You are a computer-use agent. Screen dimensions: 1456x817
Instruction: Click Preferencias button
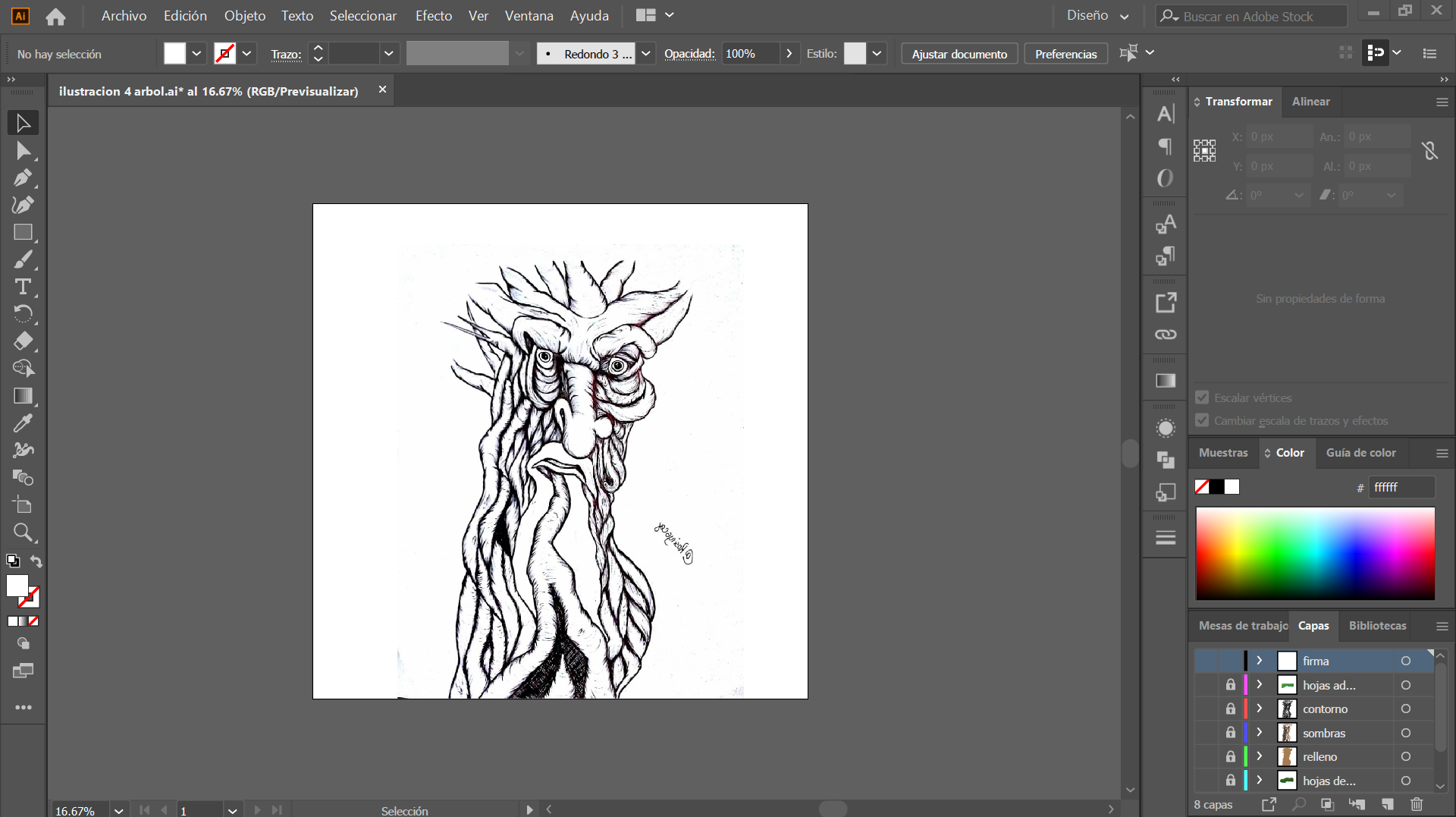point(1065,54)
